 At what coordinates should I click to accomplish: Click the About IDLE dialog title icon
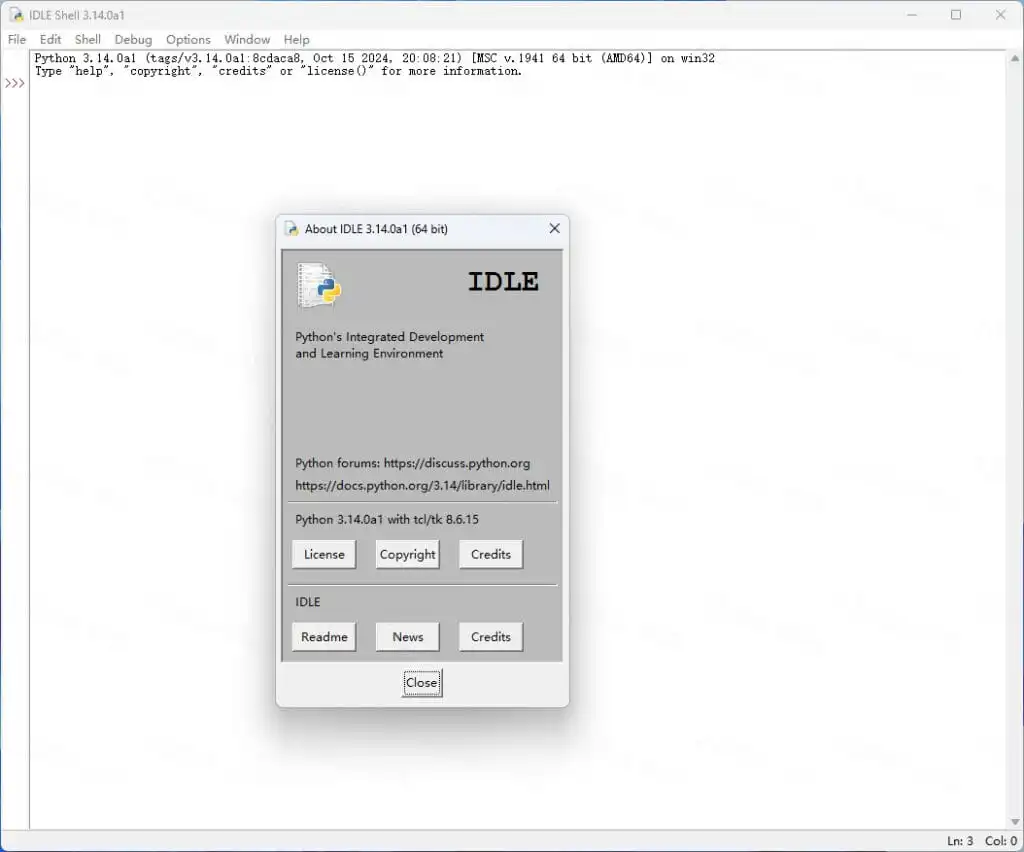(291, 229)
